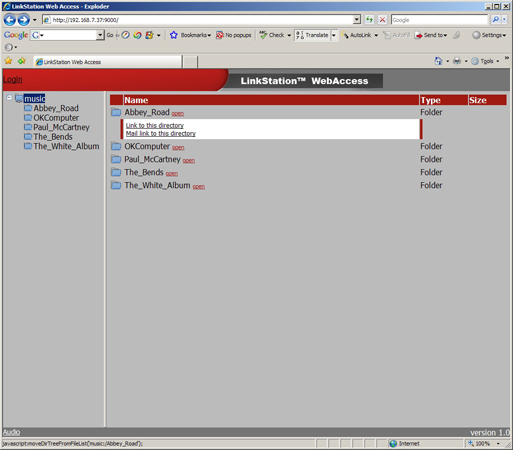Click the colorful blocks toolbar icon
This screenshot has height=450, width=513.
coord(149,35)
